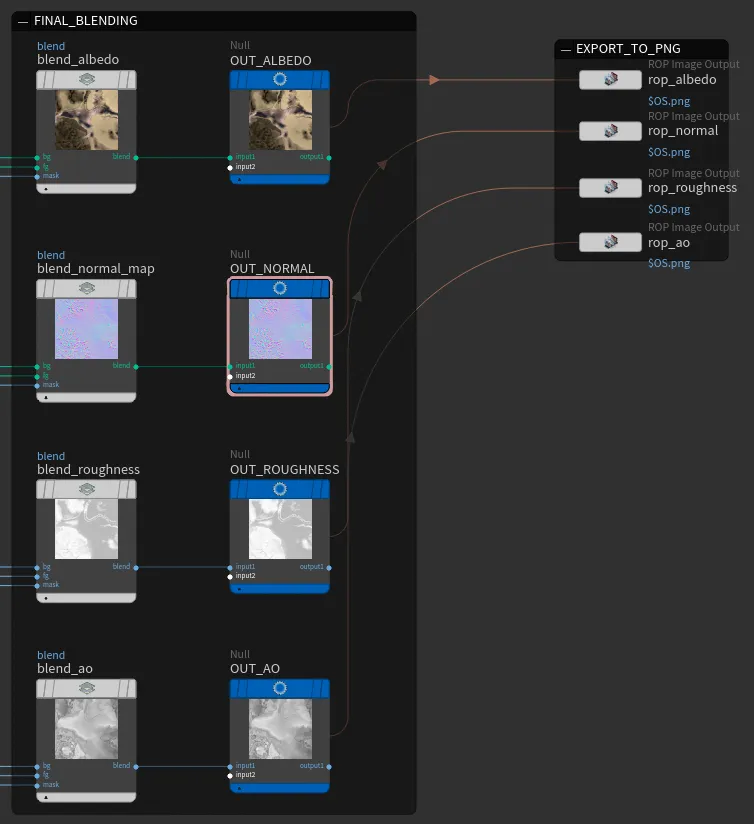The height and width of the screenshot is (824, 754).
Task: Click the input2 port on OUT_AO
Action: [x=230, y=776]
